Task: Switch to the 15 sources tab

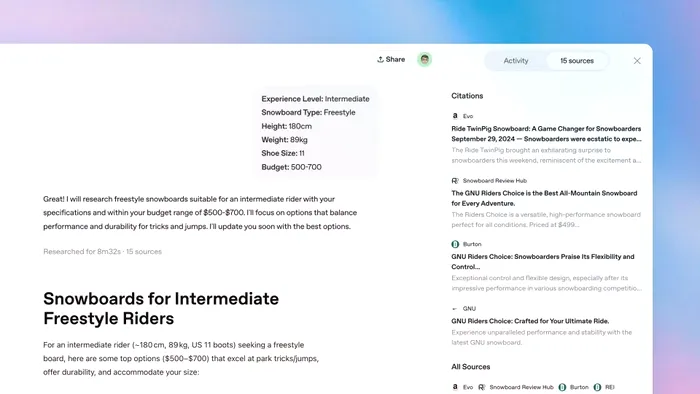Action: coord(577,61)
